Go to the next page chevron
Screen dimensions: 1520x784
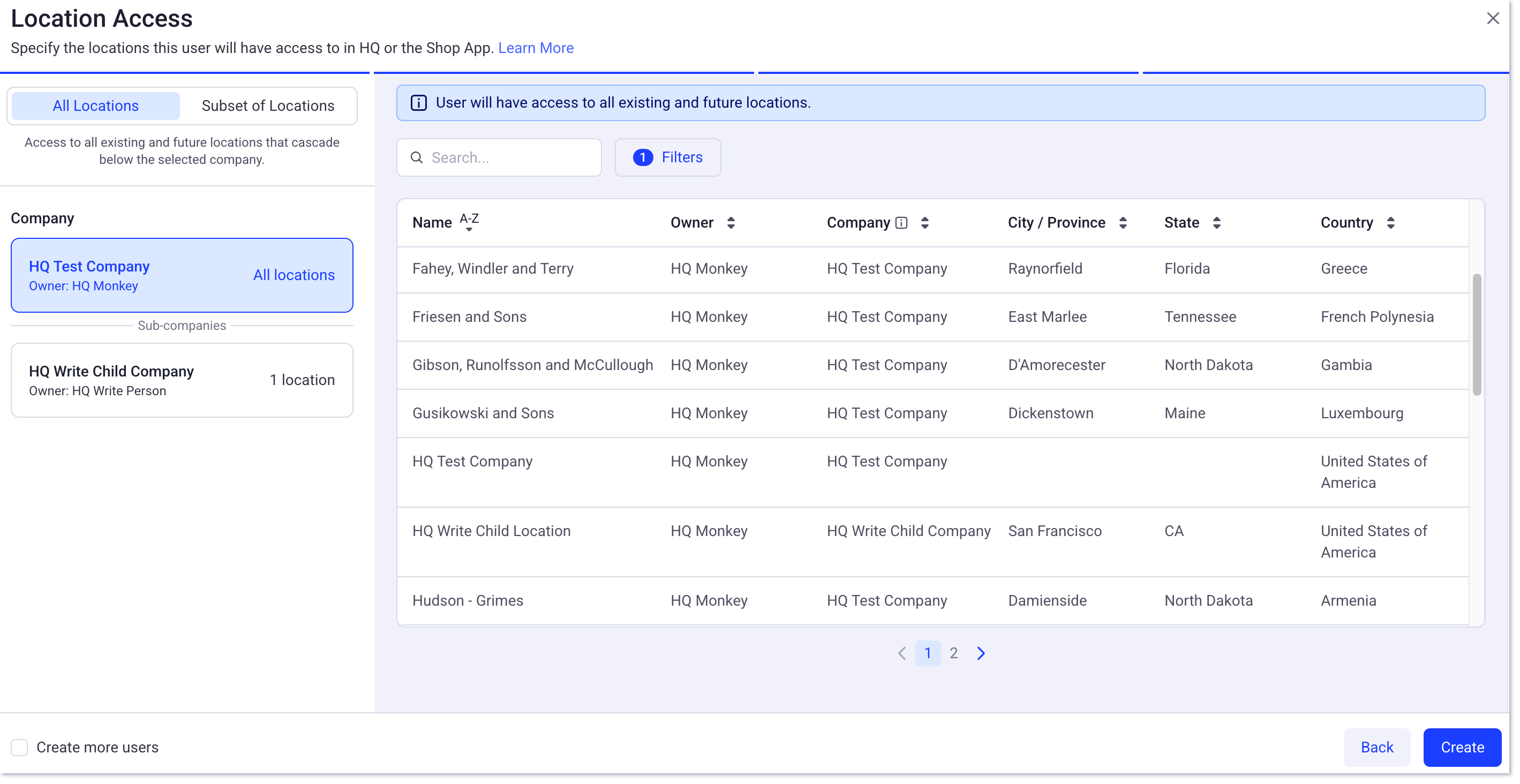[981, 653]
